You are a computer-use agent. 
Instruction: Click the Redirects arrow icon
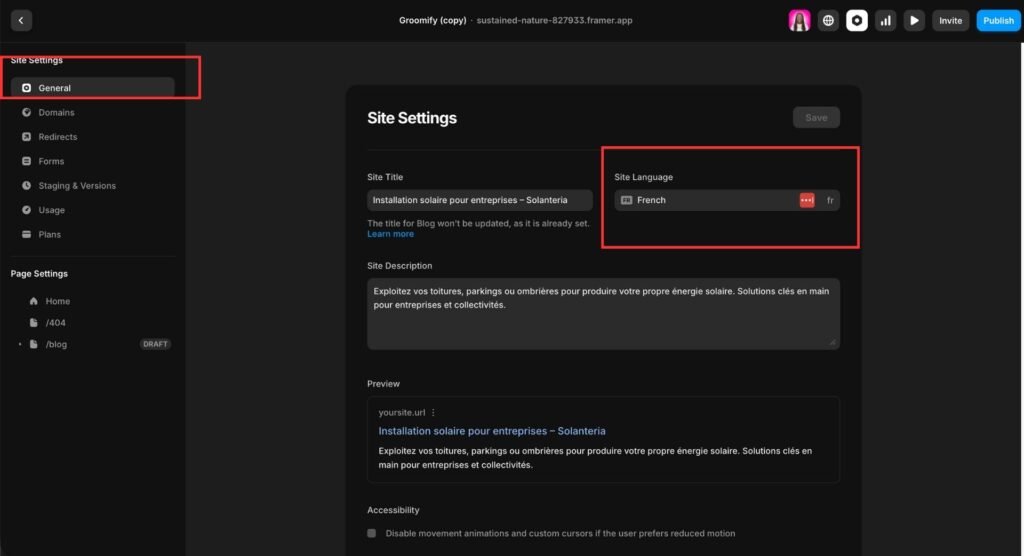[26, 137]
